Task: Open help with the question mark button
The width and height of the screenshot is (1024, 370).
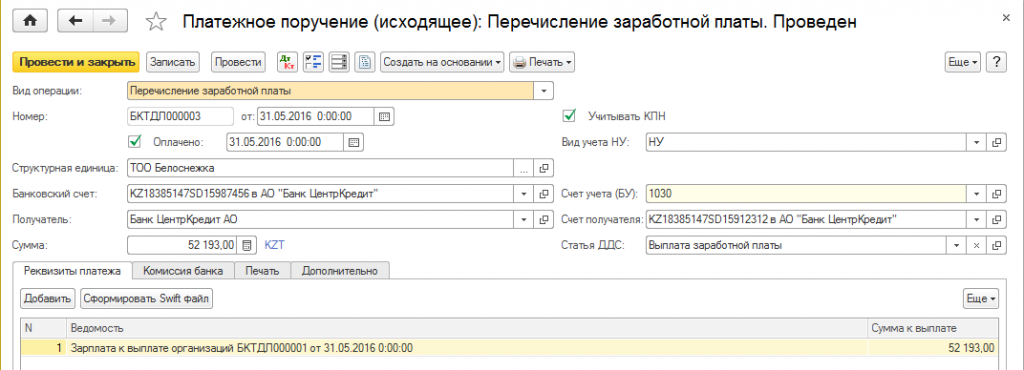Action: click(x=996, y=62)
